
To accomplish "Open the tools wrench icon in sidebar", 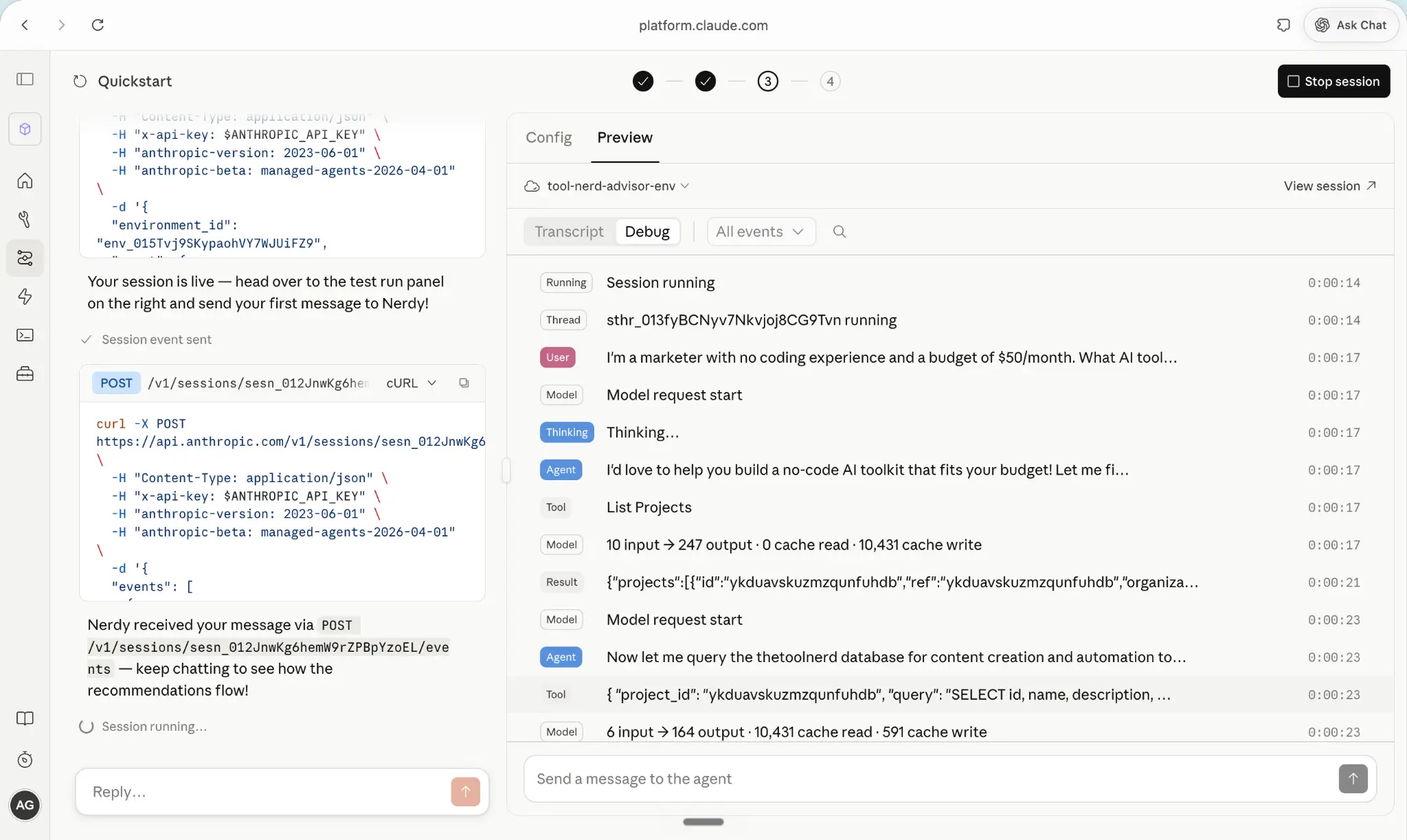I will 25,219.
